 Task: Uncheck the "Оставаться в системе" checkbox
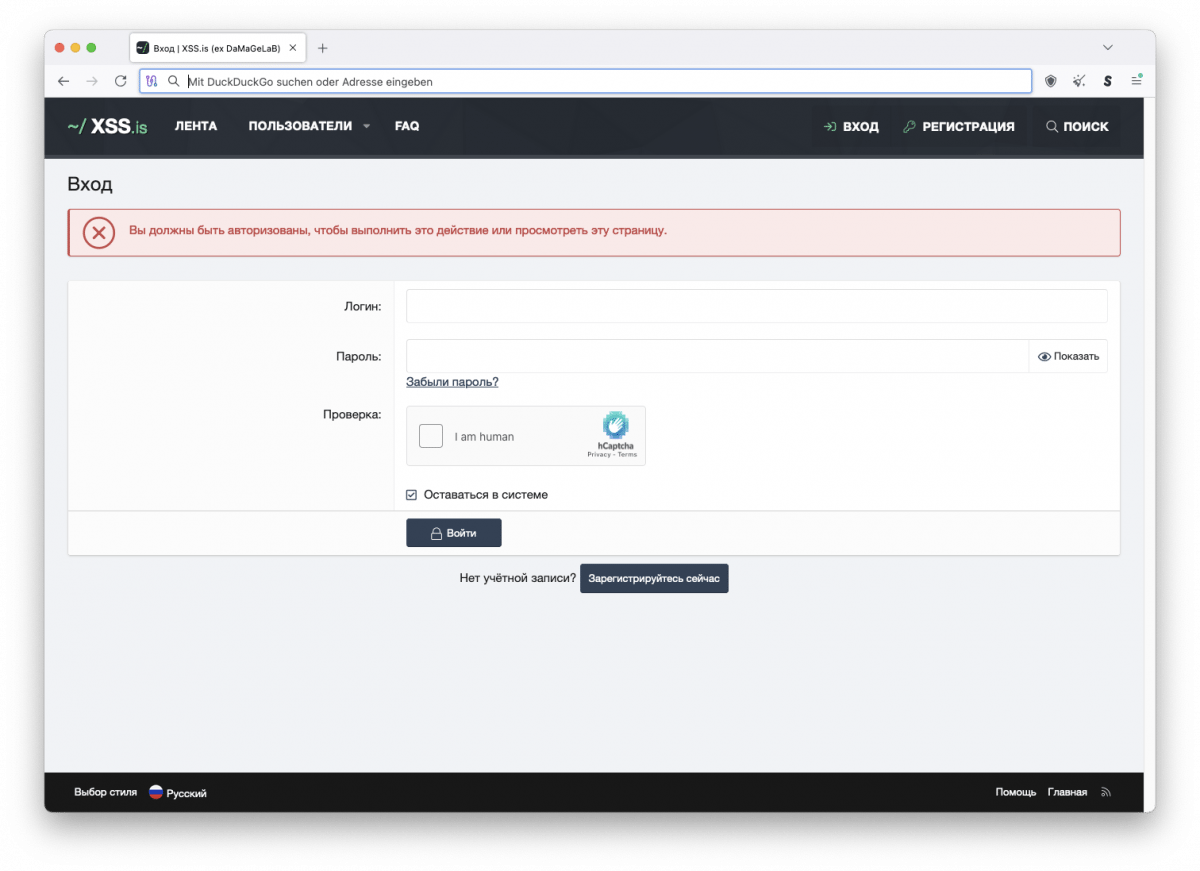pos(411,495)
